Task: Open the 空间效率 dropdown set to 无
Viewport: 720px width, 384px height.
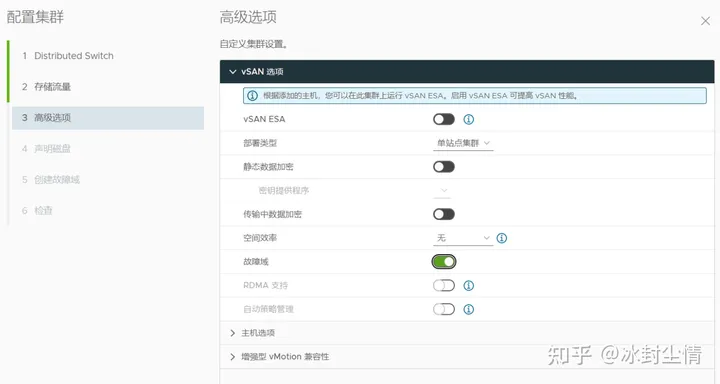Action: 463,238
